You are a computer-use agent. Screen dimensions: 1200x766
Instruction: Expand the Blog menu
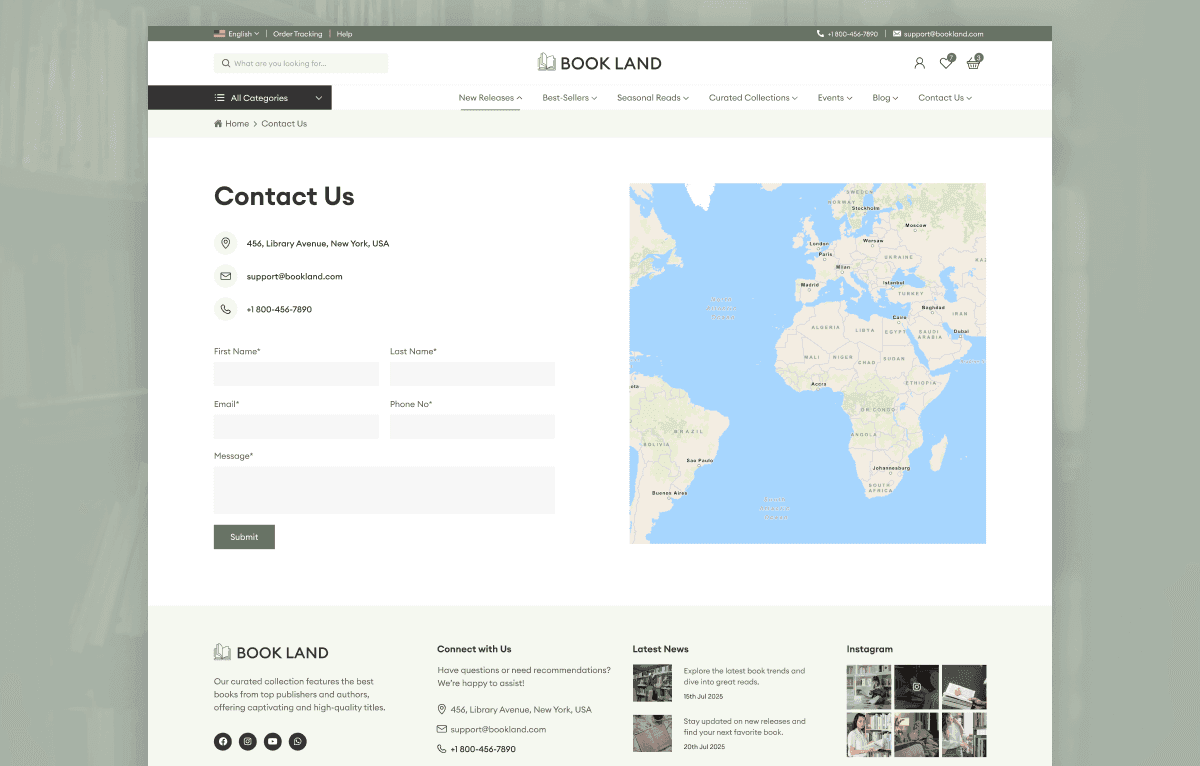click(885, 98)
